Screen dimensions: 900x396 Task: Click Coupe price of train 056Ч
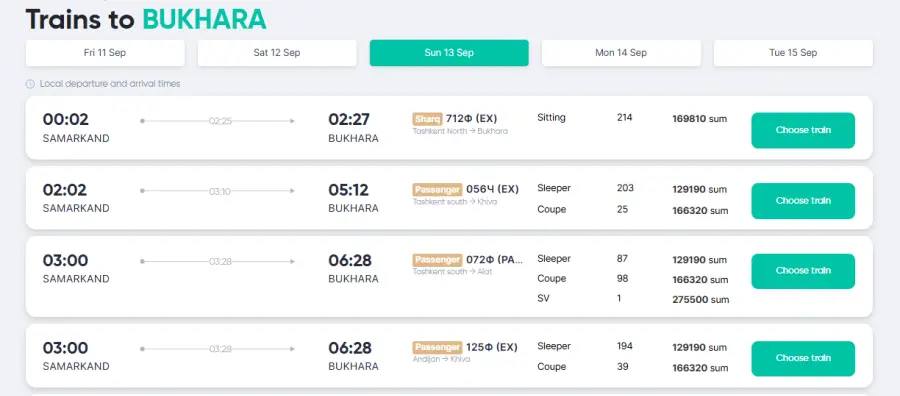click(x=700, y=211)
